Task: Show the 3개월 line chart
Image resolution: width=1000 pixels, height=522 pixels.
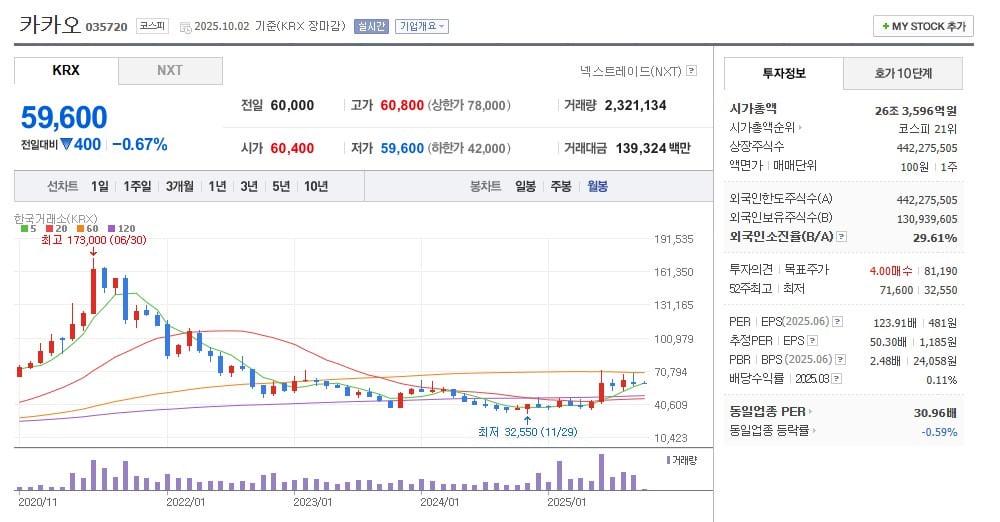Action: point(180,186)
